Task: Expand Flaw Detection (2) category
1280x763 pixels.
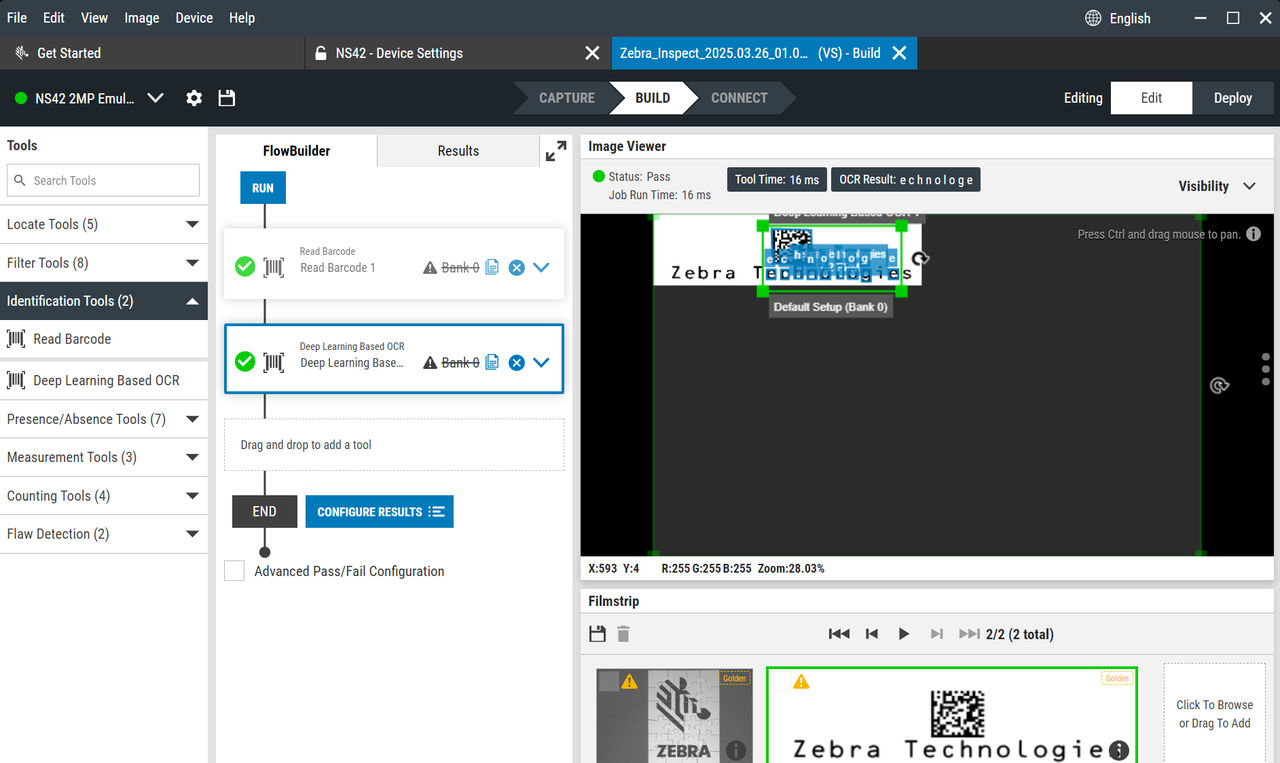Action: 104,534
